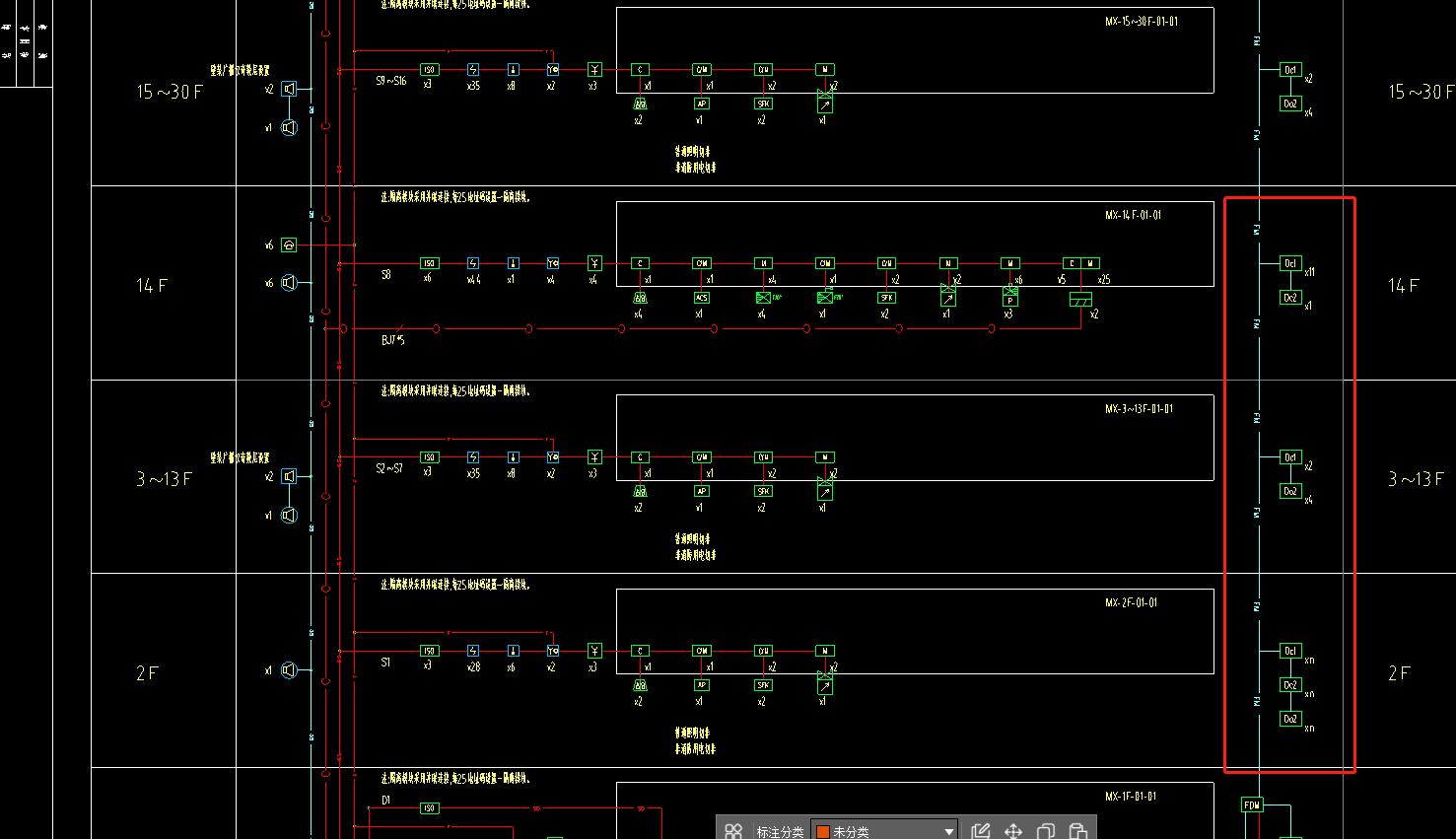Viewport: 1456px width, 839px height.
Task: Select the P pressure switch symbol on 14F
Action: [x=1010, y=300]
